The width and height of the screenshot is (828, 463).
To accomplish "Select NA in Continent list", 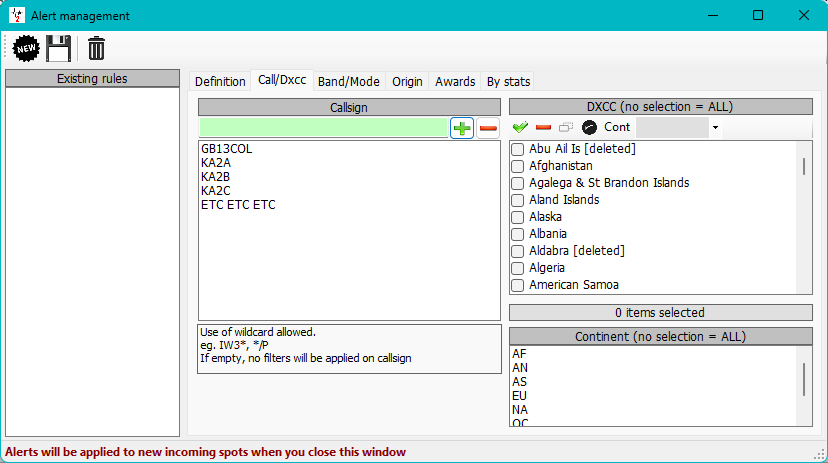I will click(x=520, y=410).
